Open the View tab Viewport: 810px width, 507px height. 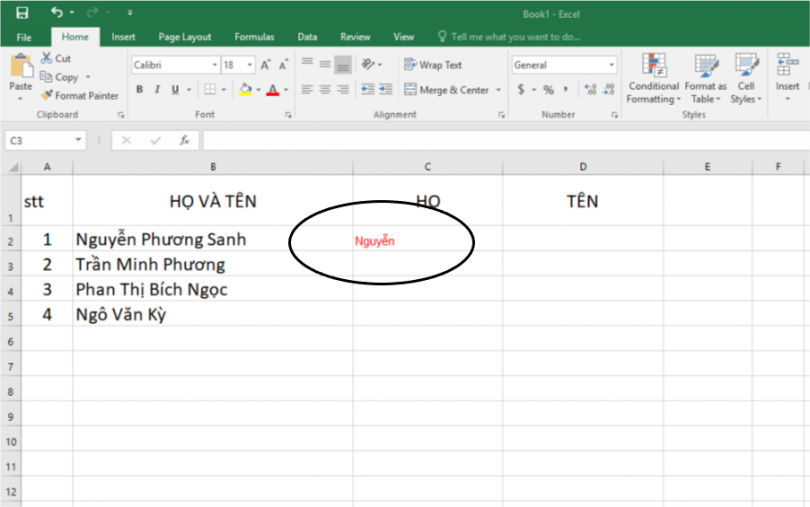pos(403,37)
